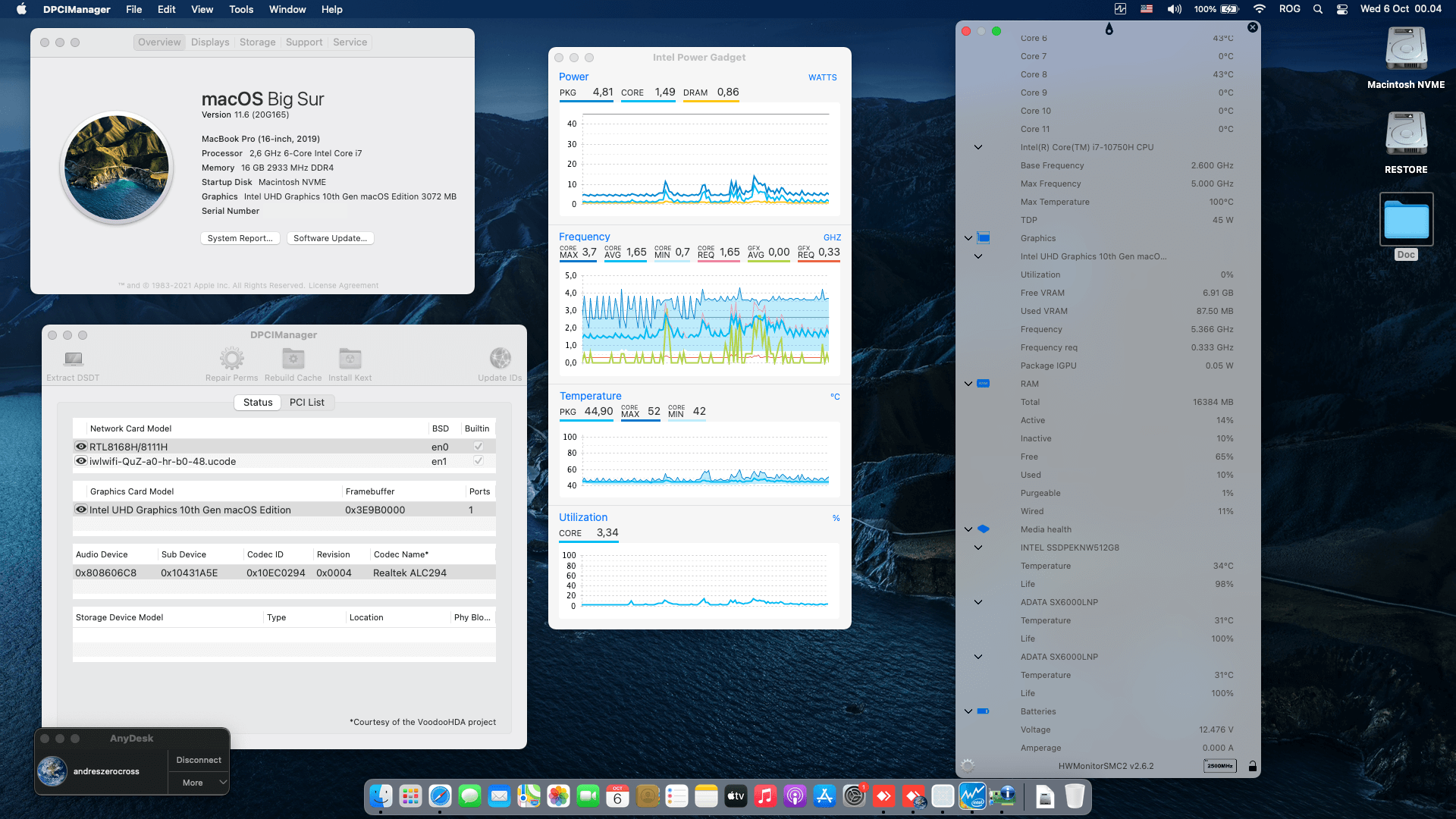Open the AnyDesk More dropdown
Screen dimensions: 1456x819
pyautogui.click(x=199, y=783)
